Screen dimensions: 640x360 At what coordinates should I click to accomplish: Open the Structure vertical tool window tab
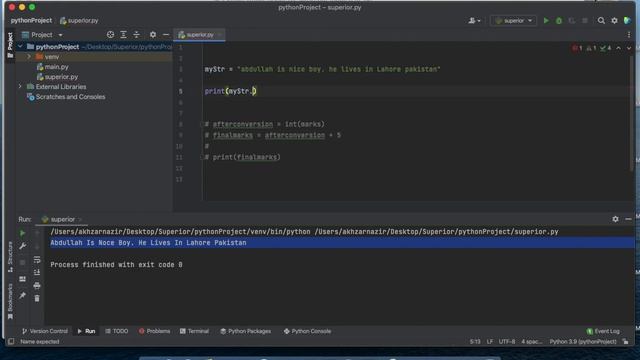[x=10, y=256]
